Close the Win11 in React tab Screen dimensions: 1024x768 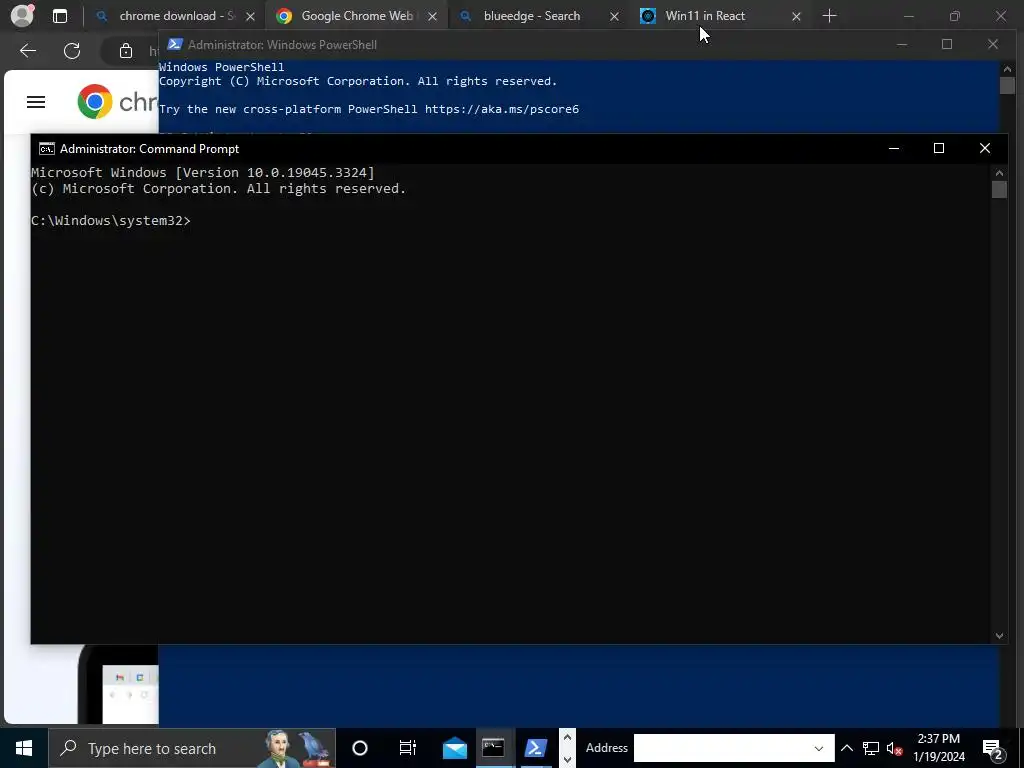click(x=796, y=16)
